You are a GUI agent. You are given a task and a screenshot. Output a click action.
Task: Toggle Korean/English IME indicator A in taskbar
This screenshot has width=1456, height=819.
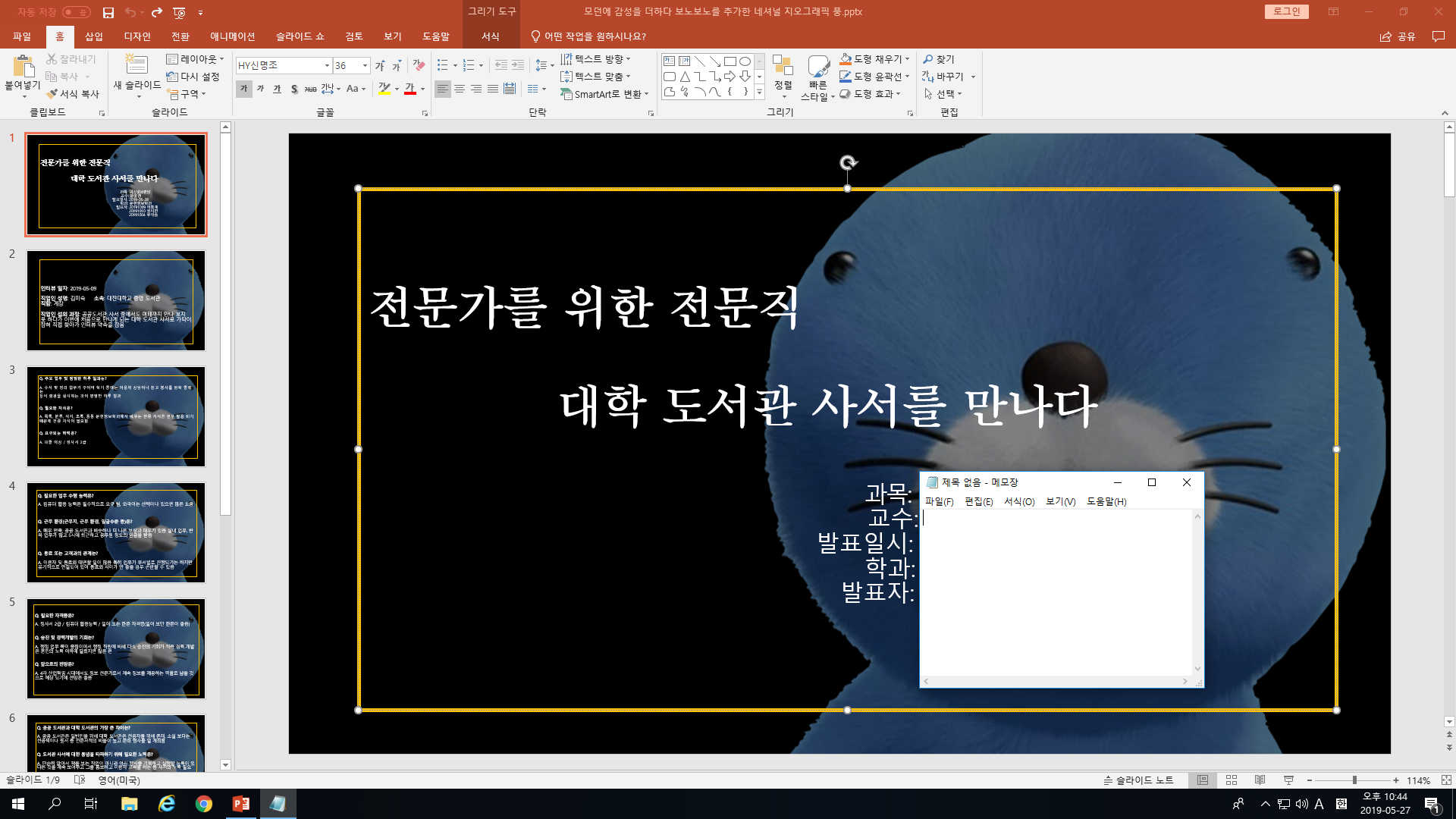point(1319,804)
